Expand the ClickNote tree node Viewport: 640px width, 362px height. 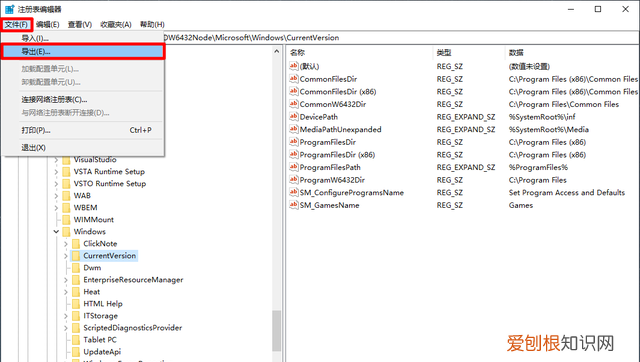point(66,244)
